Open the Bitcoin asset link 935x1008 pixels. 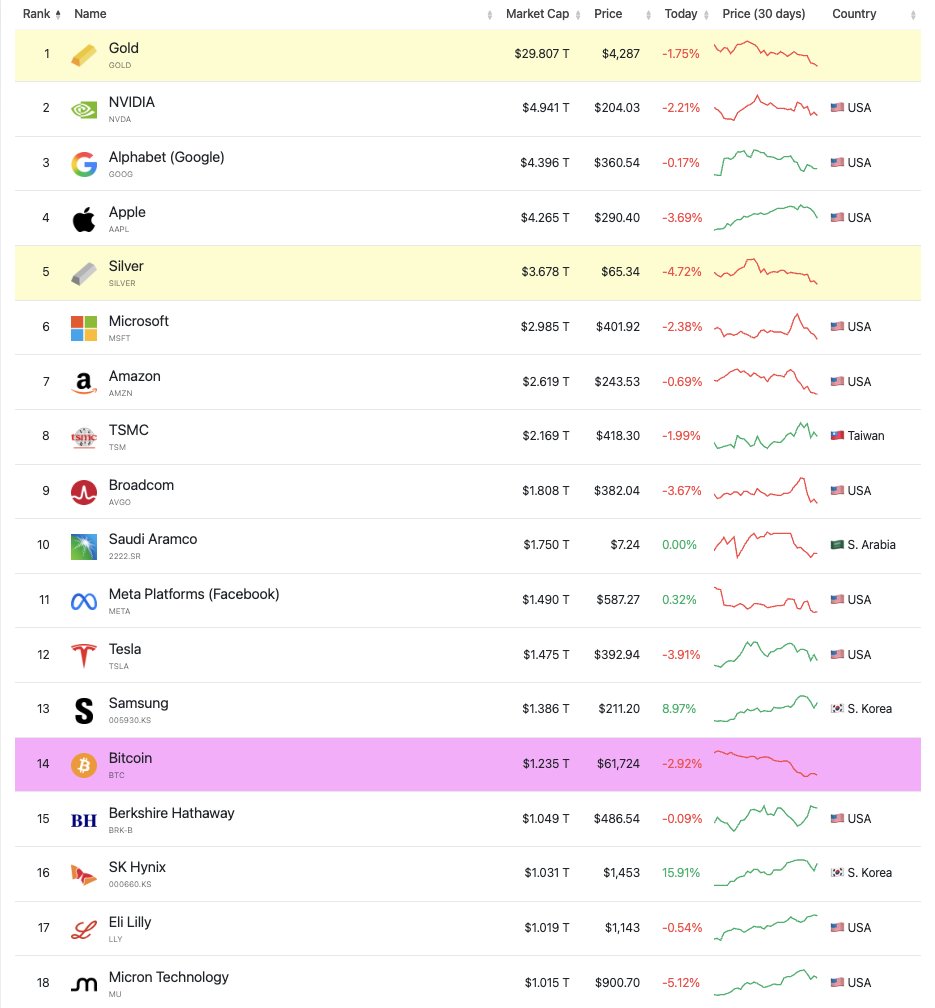[x=131, y=759]
